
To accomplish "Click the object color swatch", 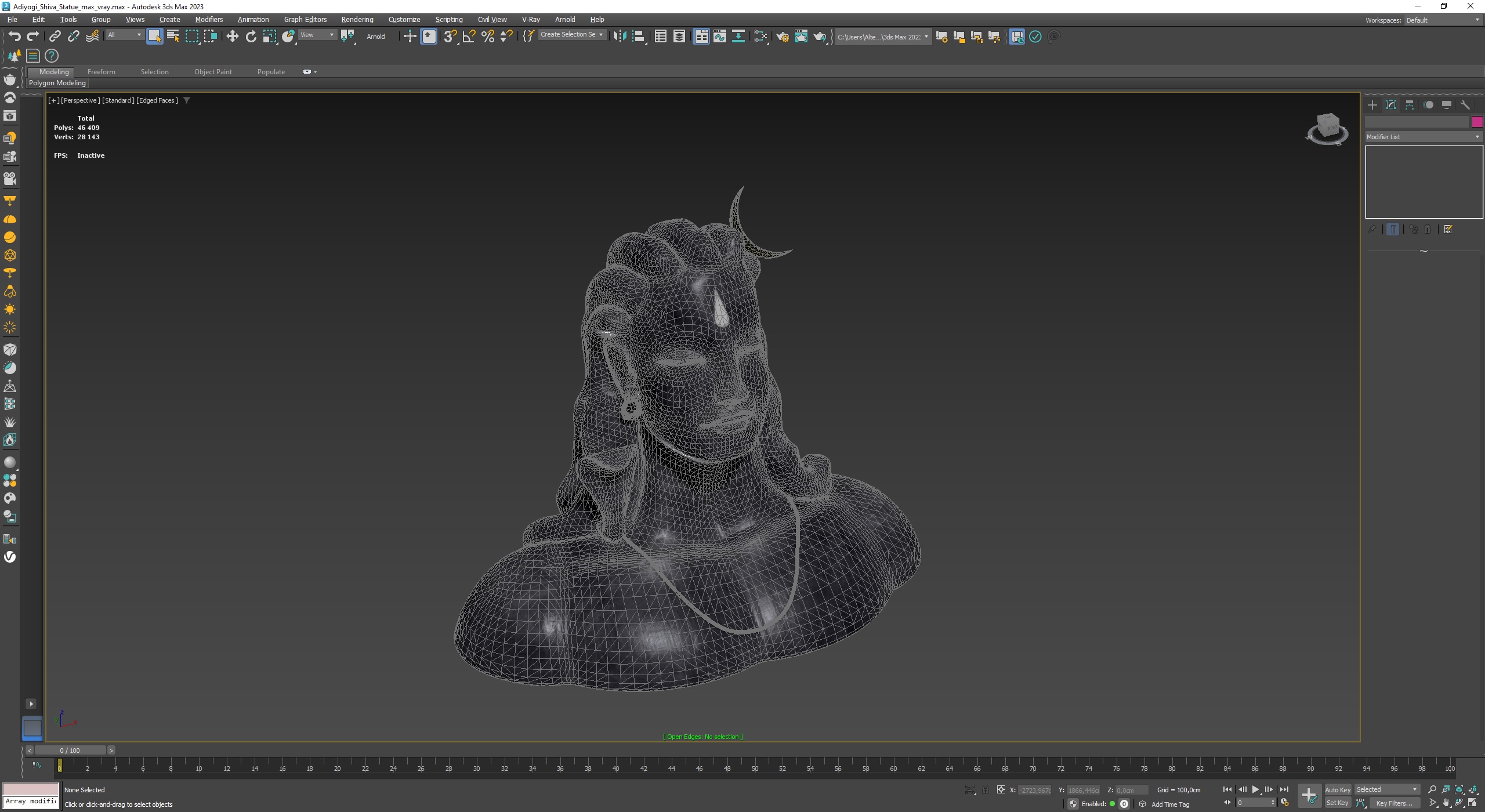I will click(x=1477, y=122).
